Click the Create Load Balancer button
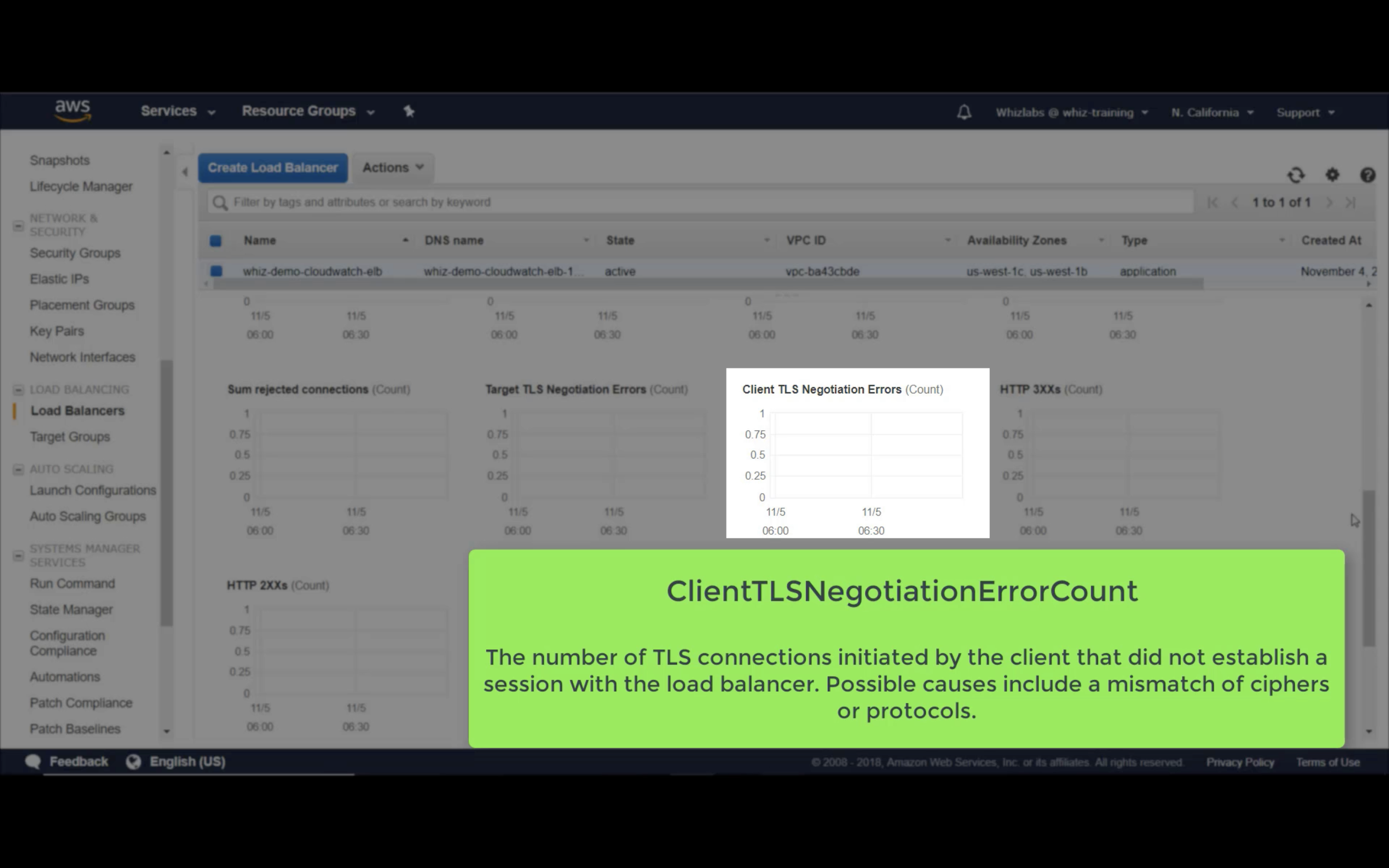This screenshot has height=868, width=1389. [x=272, y=168]
